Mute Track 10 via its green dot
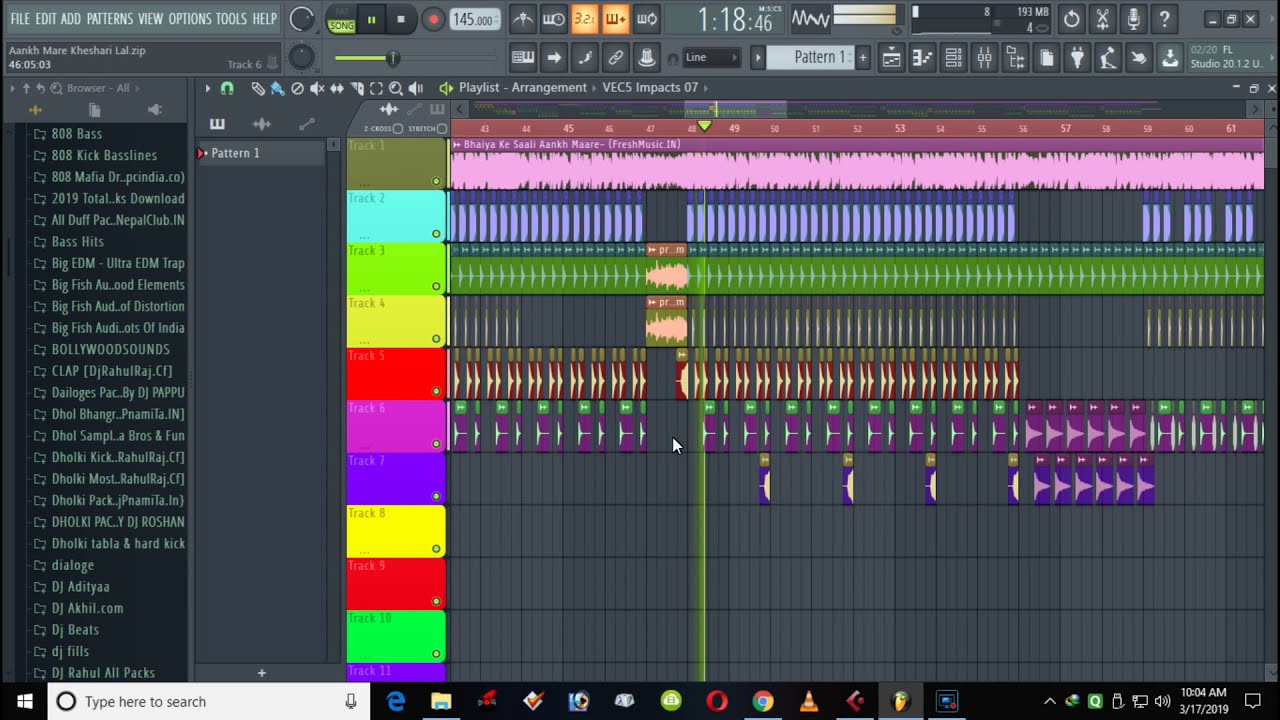Screen dimensions: 1280x720 436,654
